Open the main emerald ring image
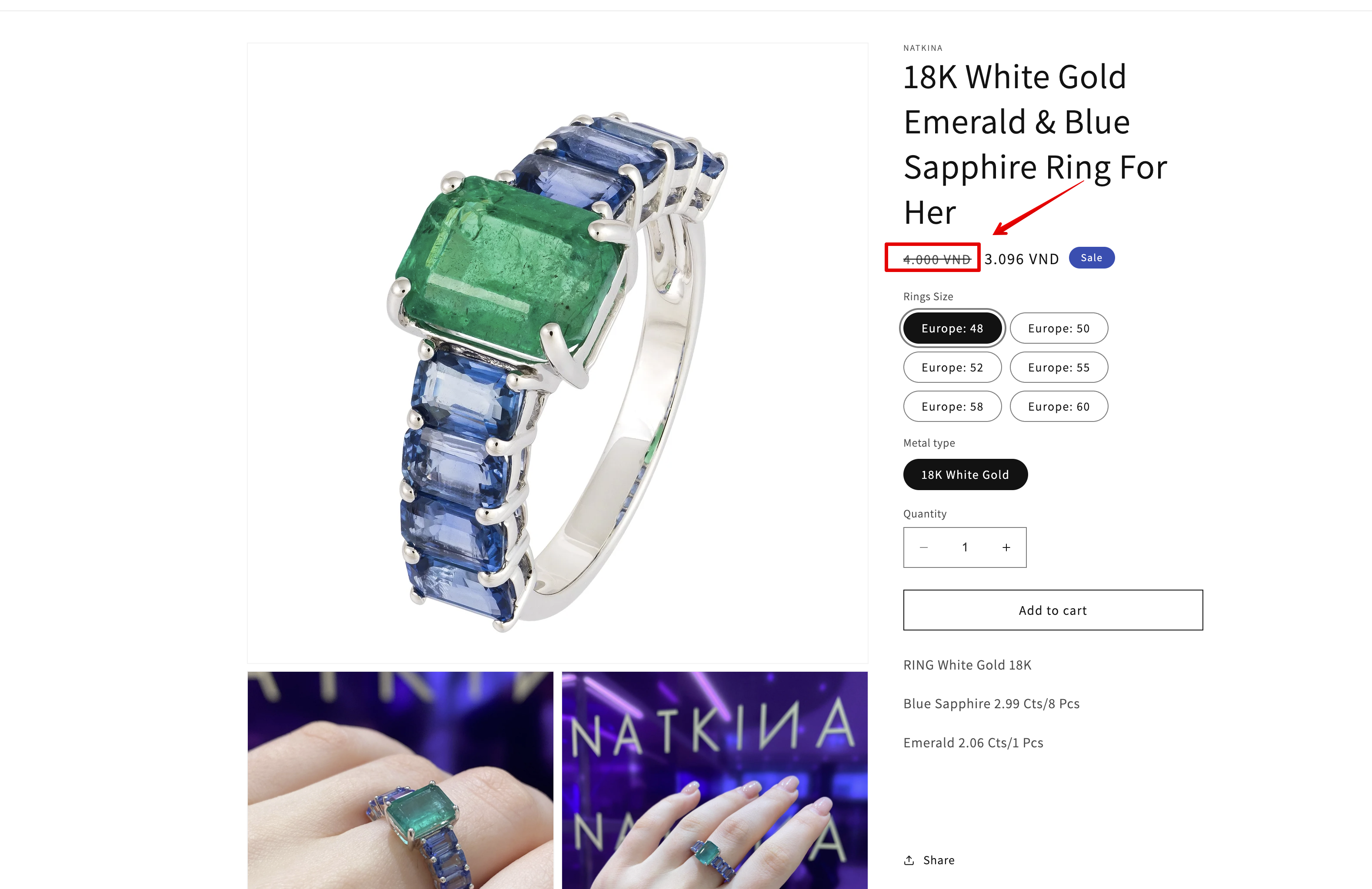The image size is (1372, 889). click(557, 353)
